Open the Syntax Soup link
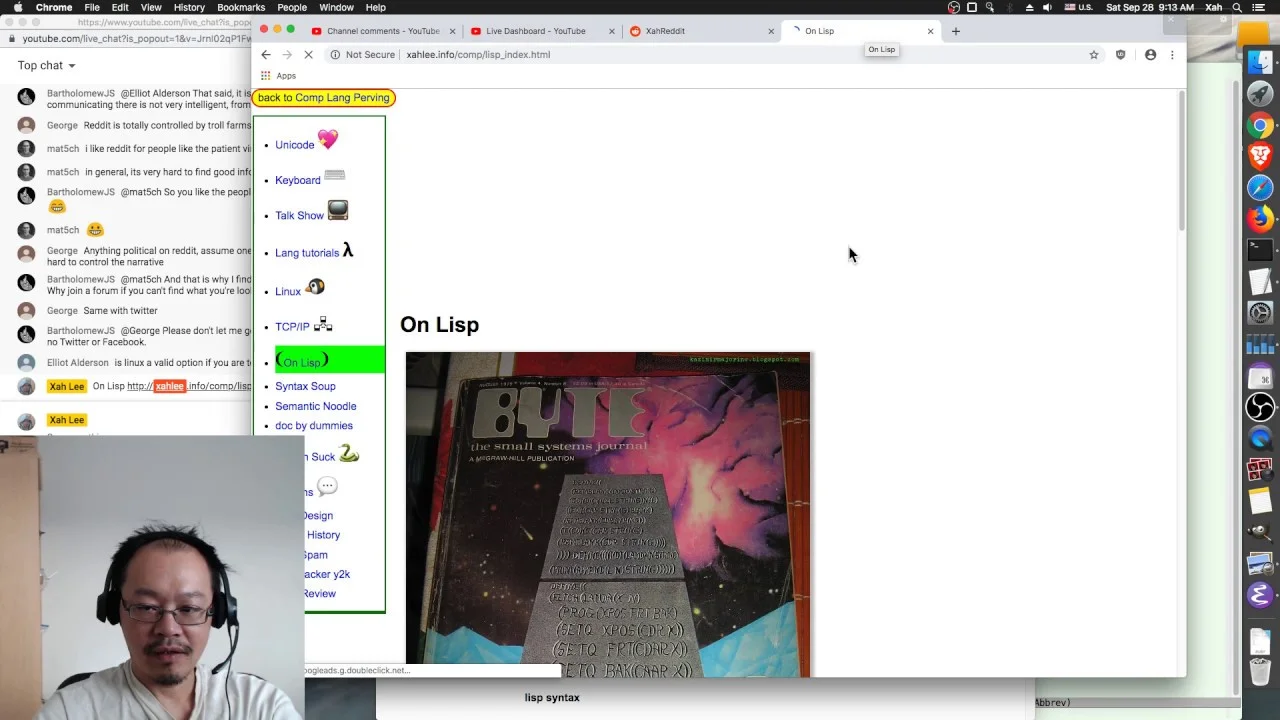The image size is (1280, 720). pyautogui.click(x=305, y=386)
